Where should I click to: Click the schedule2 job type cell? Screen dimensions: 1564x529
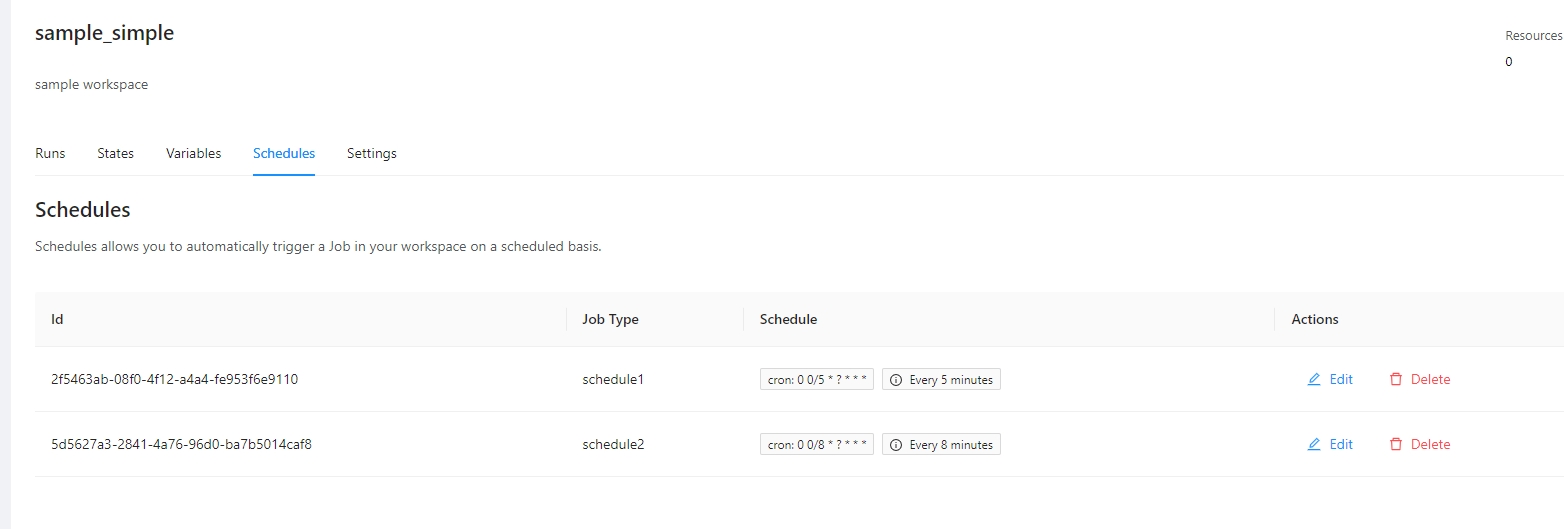(613, 445)
